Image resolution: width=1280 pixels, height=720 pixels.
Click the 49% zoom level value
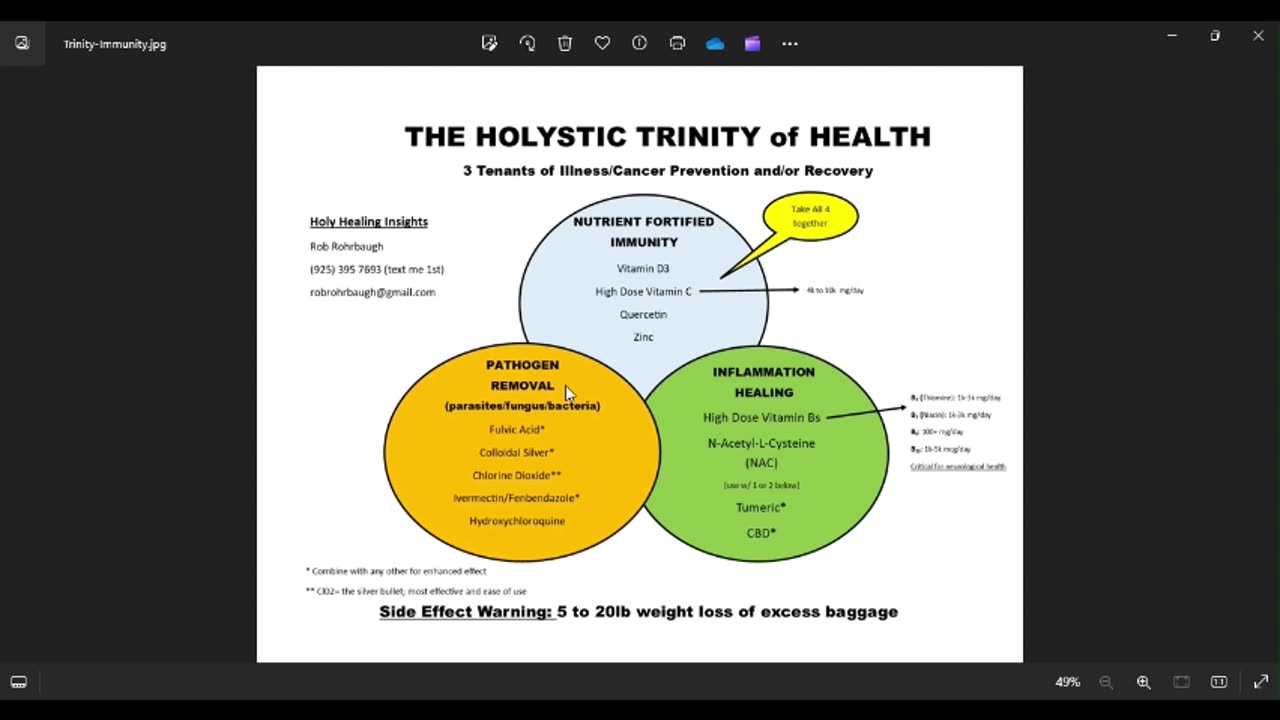tap(1067, 682)
